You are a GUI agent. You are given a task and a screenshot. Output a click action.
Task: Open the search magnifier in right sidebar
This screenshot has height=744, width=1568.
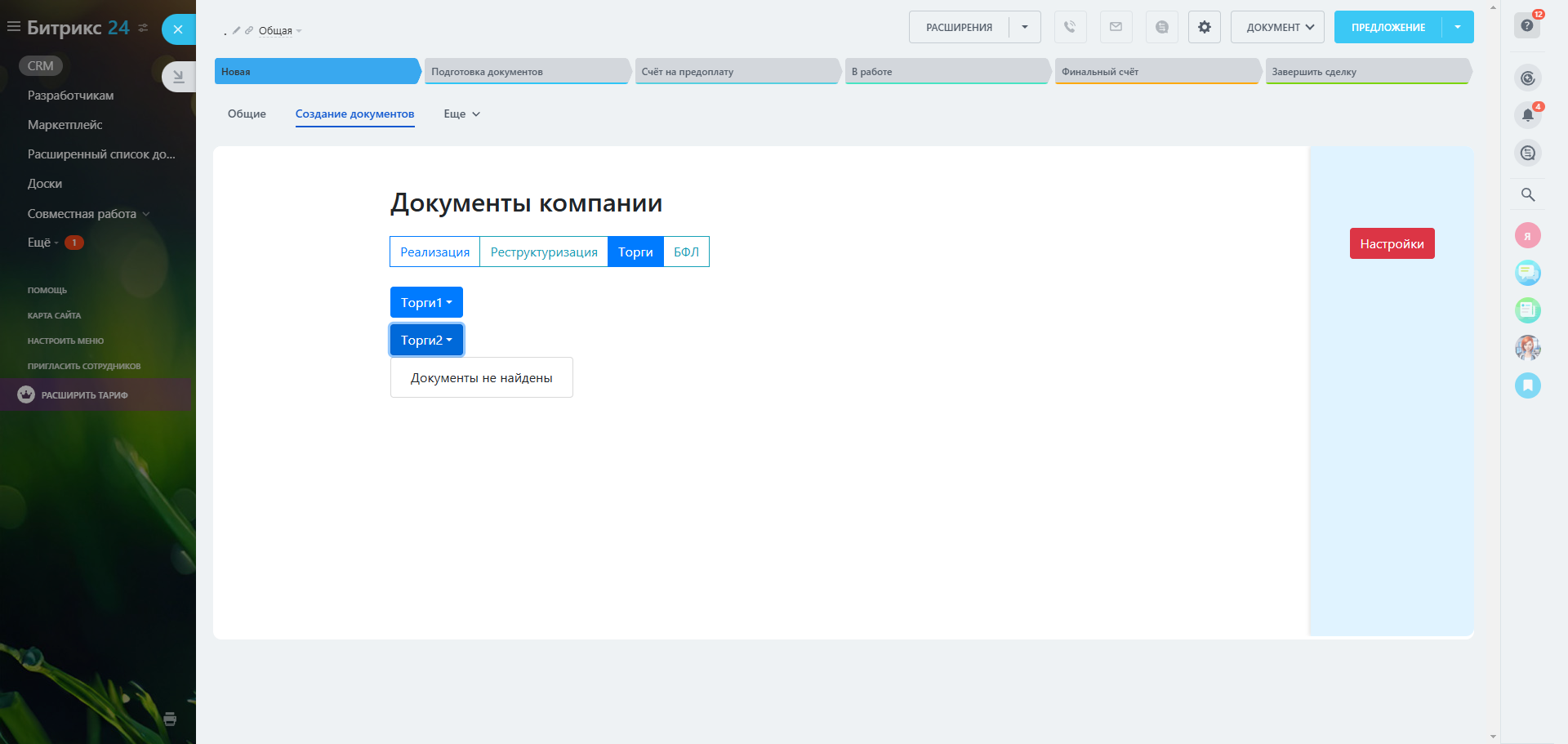(1527, 194)
